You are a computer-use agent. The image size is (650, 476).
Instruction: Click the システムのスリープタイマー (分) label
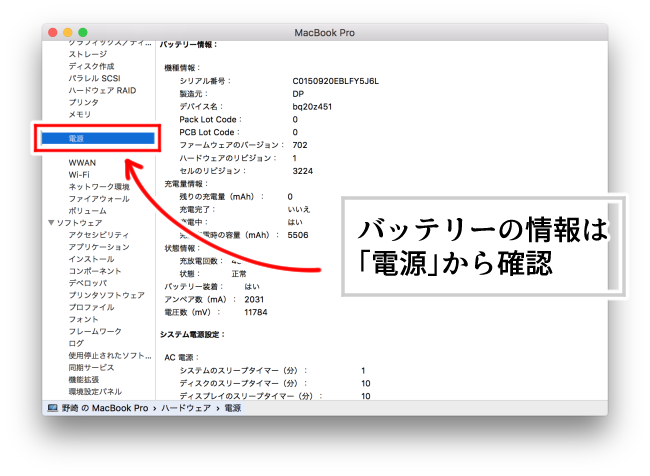click(243, 370)
